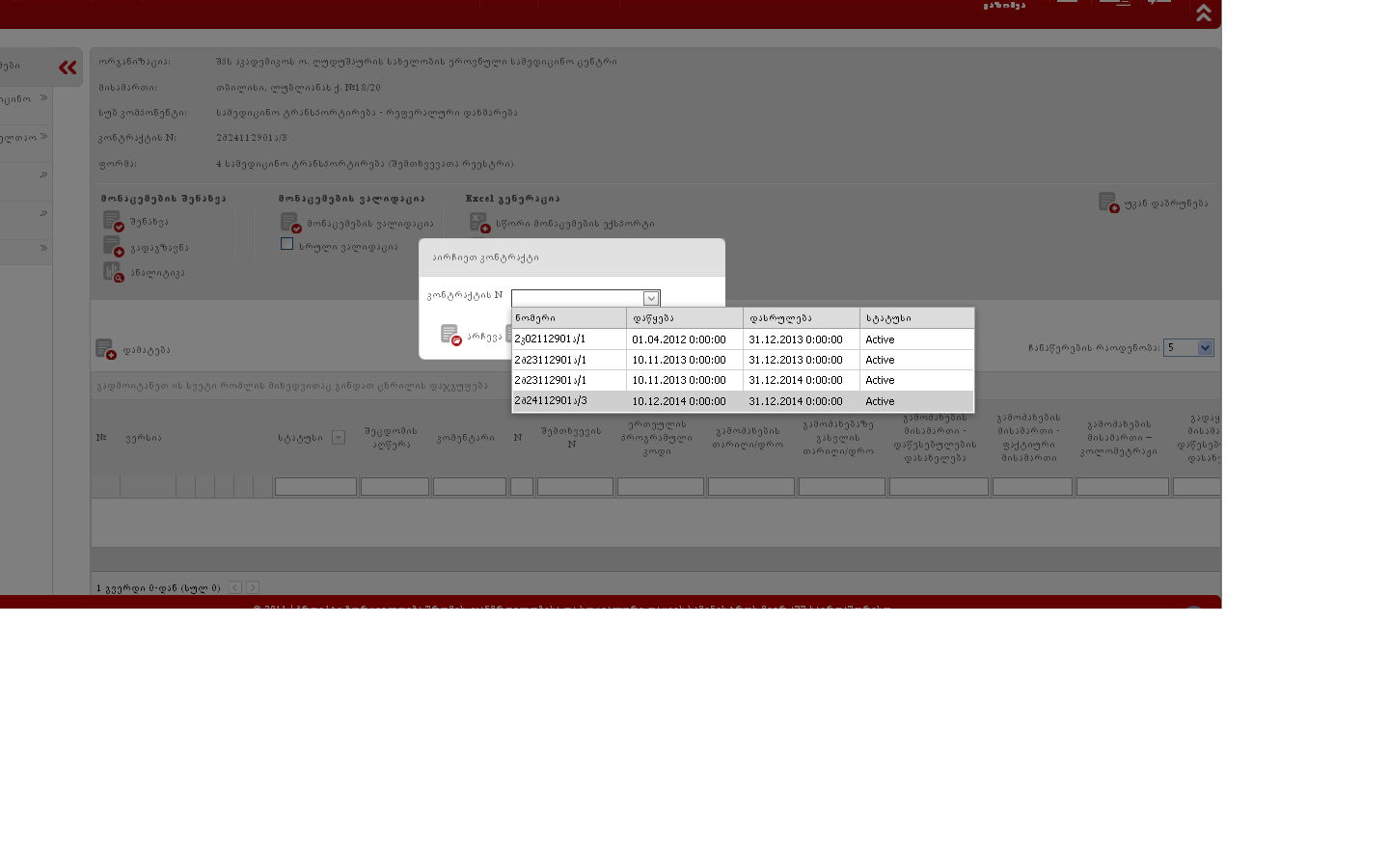The height and width of the screenshot is (868, 1389).
Task: Go to next page arrow in pager
Action: [253, 587]
